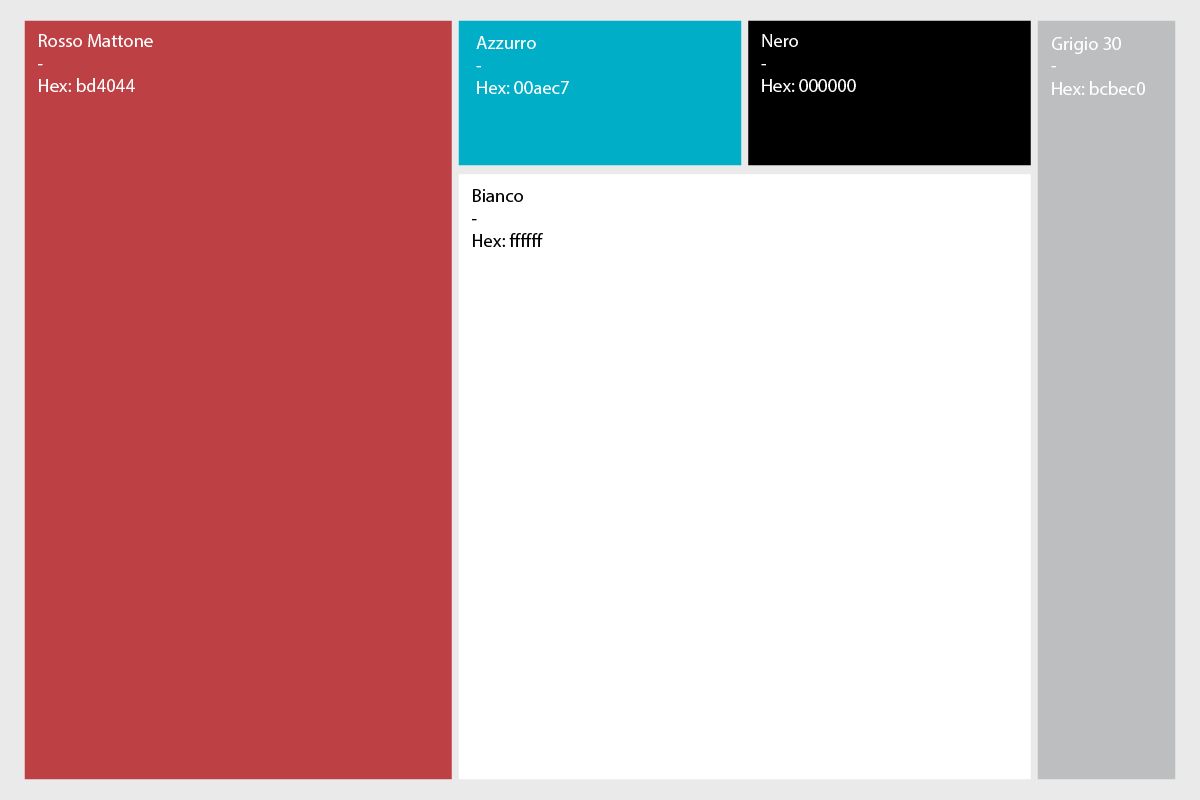
Task: Click the "Hex: 00aec7" text
Action: click(x=522, y=88)
